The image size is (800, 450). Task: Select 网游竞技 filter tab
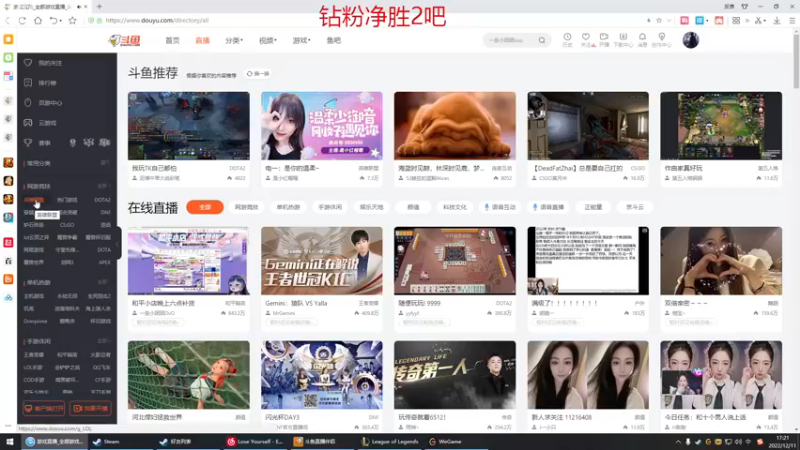coord(246,207)
